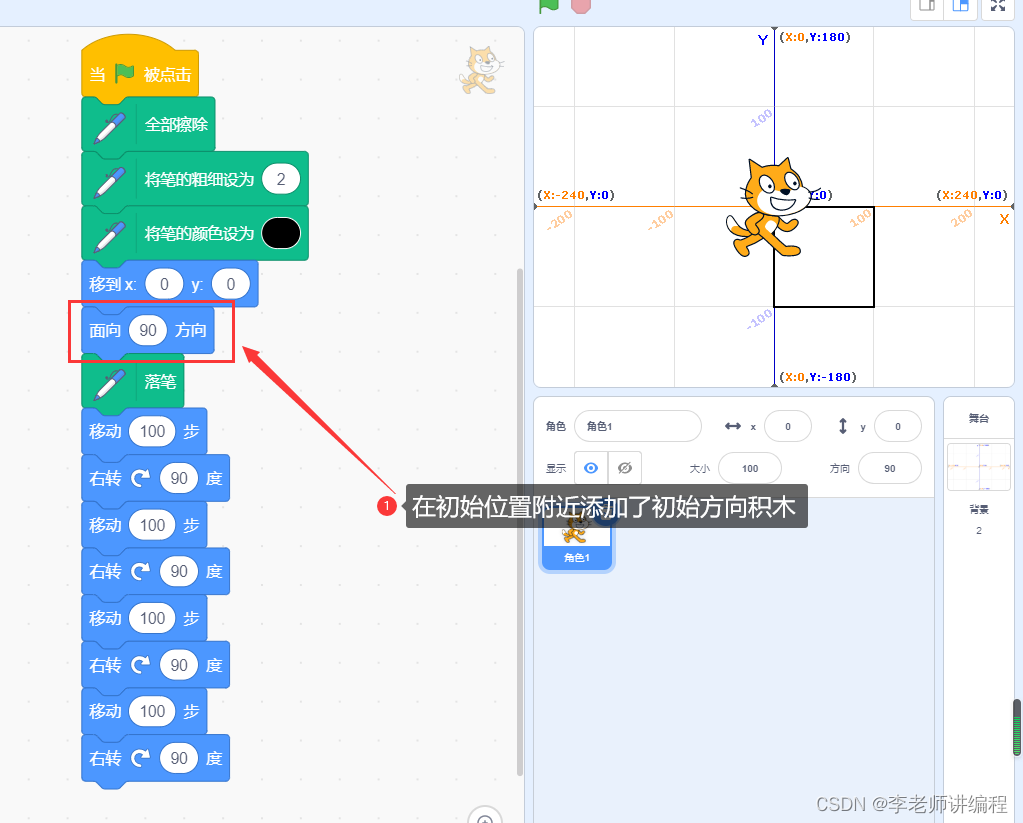Click the clockwise arrow on the first turn block

point(140,478)
